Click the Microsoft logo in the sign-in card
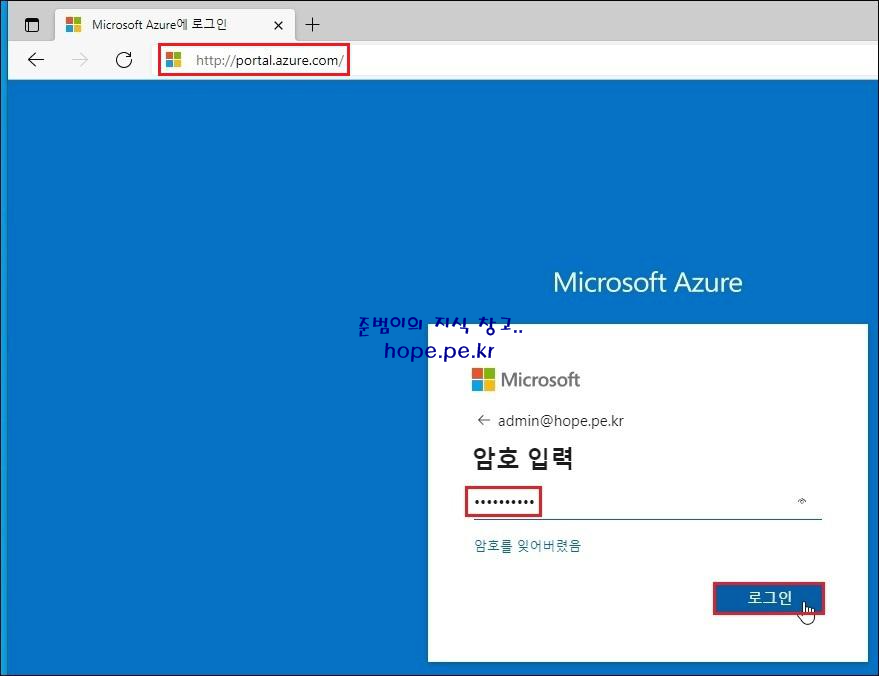Screen dimensions: 879x676 (x=525, y=379)
